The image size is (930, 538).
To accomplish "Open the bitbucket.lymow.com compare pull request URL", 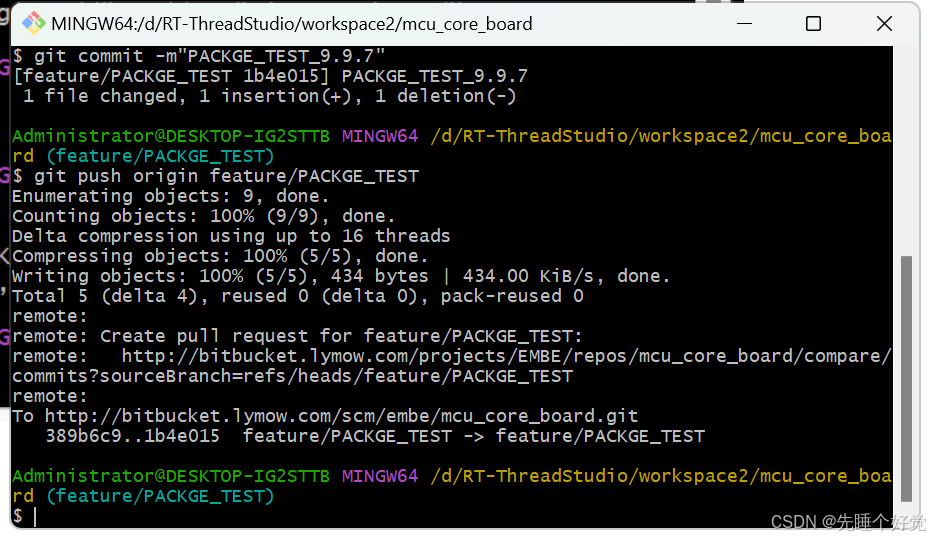I will click(x=507, y=356).
